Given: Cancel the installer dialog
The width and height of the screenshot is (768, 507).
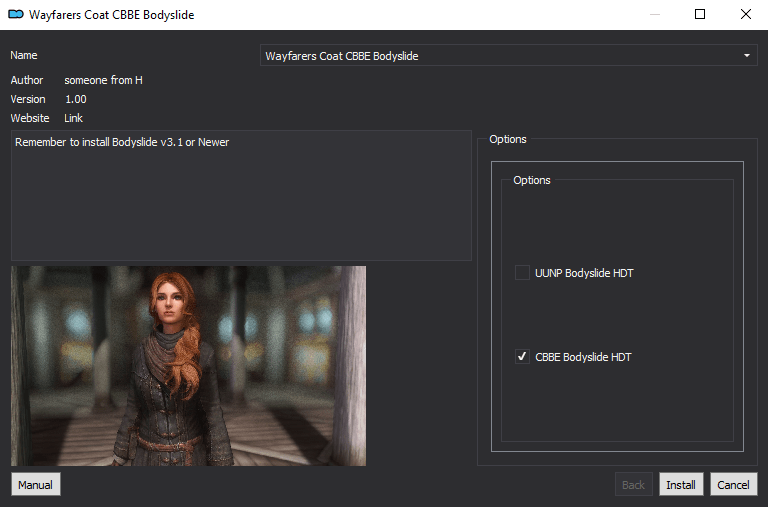Looking at the screenshot, I should pyautogui.click(x=733, y=484).
